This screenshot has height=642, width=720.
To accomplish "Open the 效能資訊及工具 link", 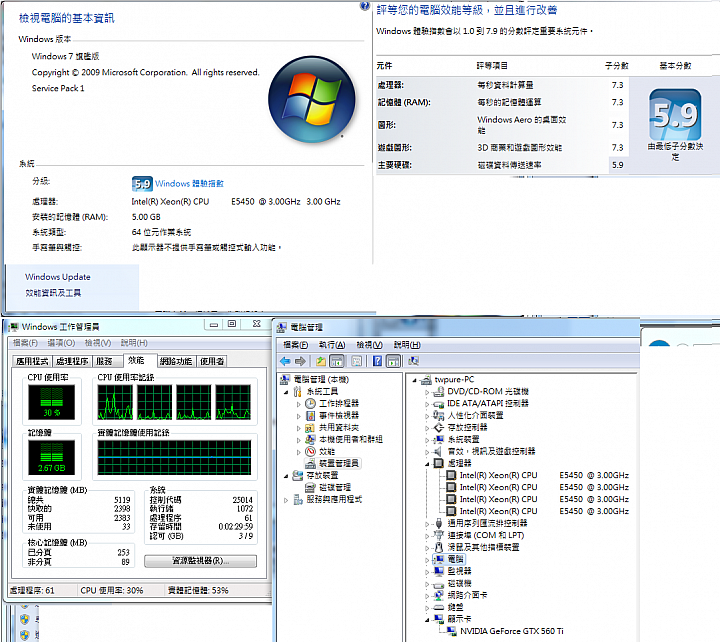I will pyautogui.click(x=53, y=293).
